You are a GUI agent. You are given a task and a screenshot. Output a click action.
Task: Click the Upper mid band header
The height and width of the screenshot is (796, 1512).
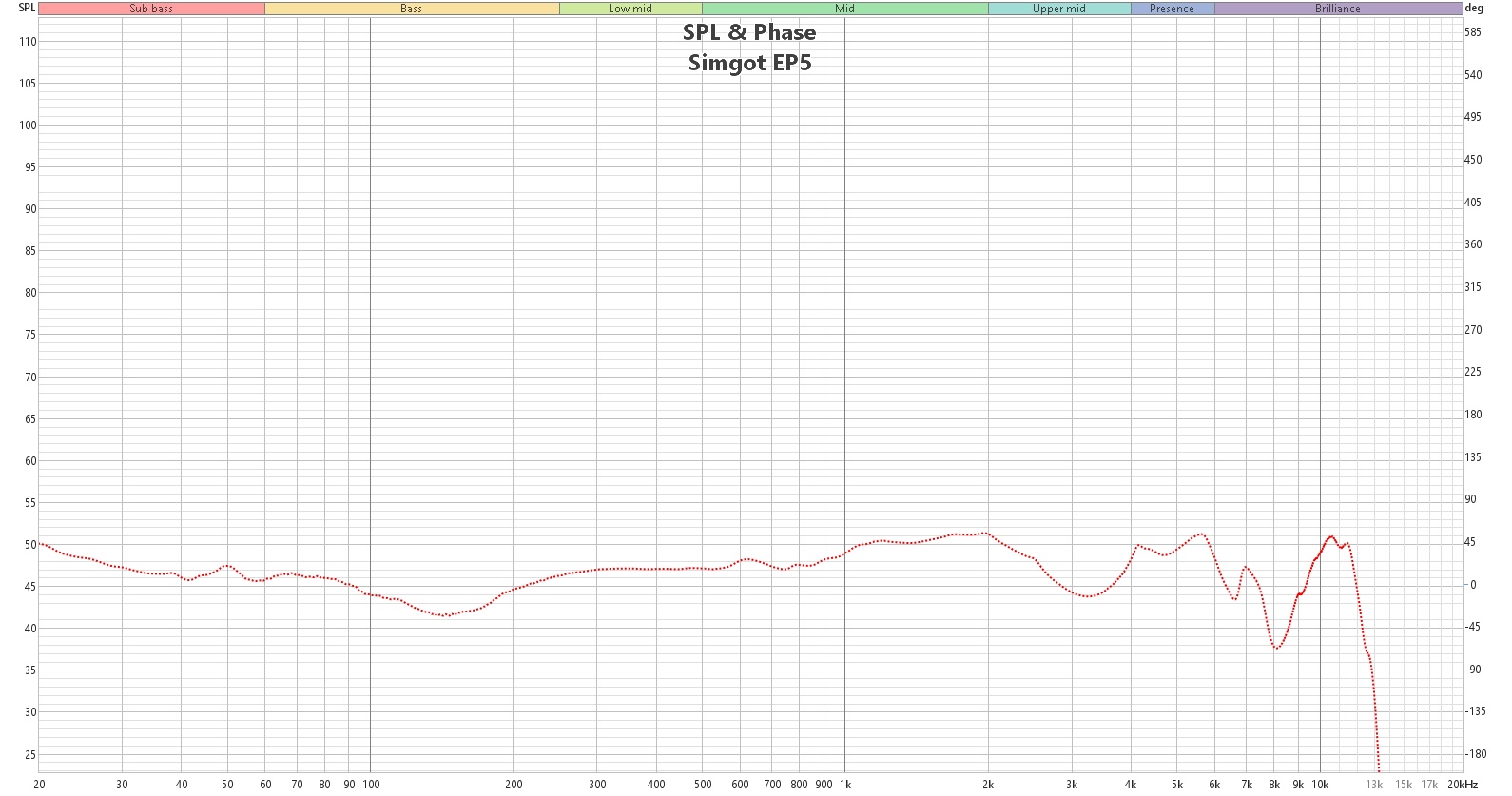point(1059,9)
